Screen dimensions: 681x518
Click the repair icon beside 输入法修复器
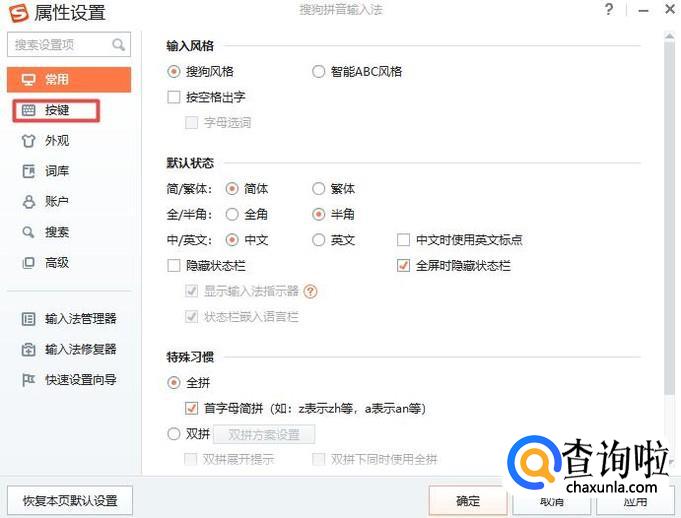[x=28, y=350]
